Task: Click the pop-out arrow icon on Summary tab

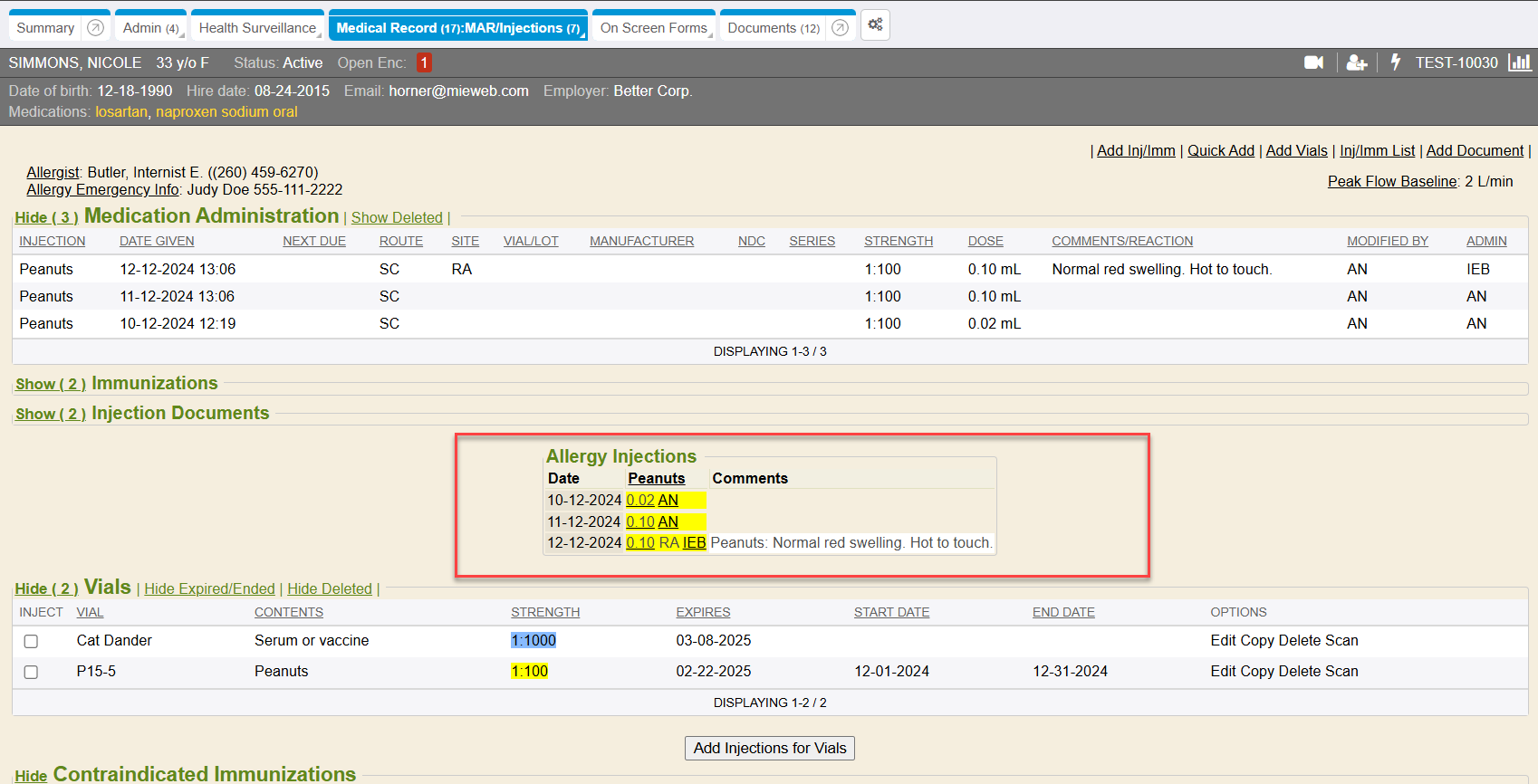Action: click(95, 28)
